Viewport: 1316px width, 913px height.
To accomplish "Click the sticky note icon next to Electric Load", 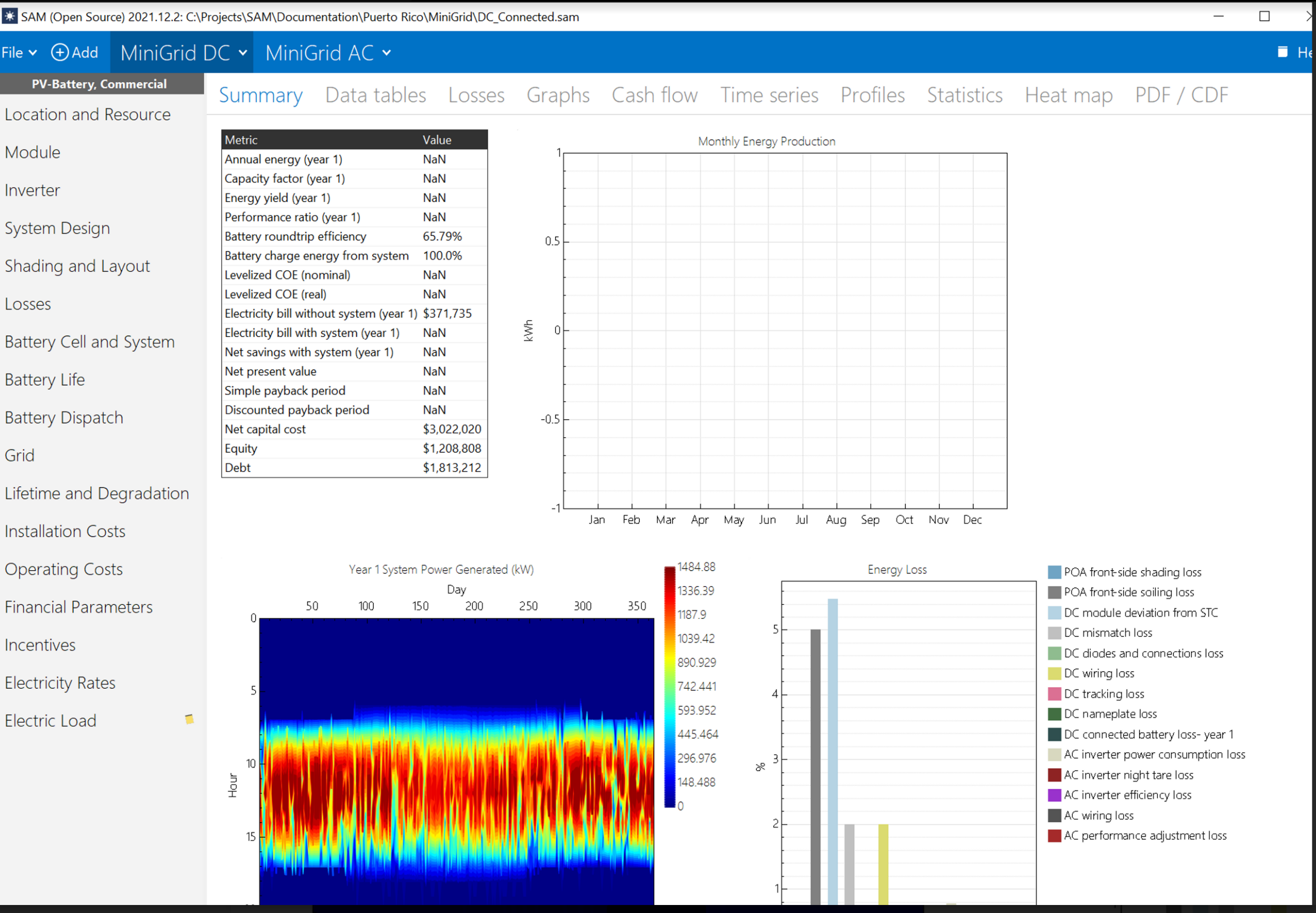I will pos(189,720).
